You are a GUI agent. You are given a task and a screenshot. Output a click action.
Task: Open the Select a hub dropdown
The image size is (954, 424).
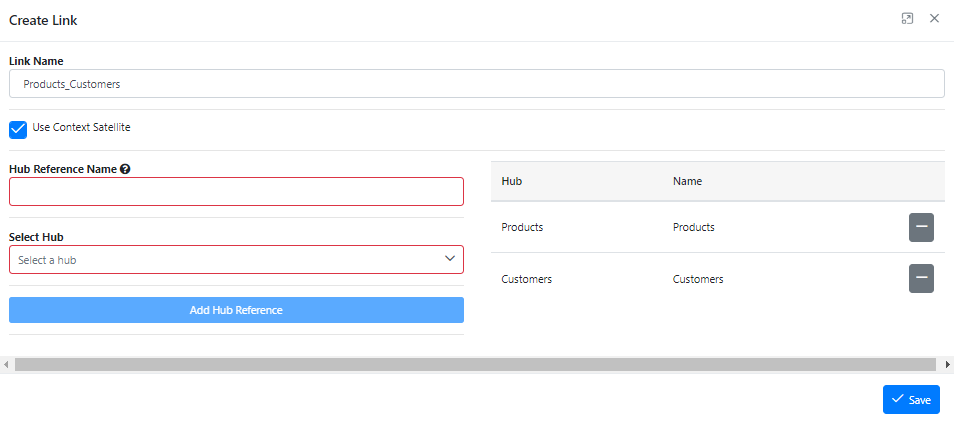pos(236,260)
